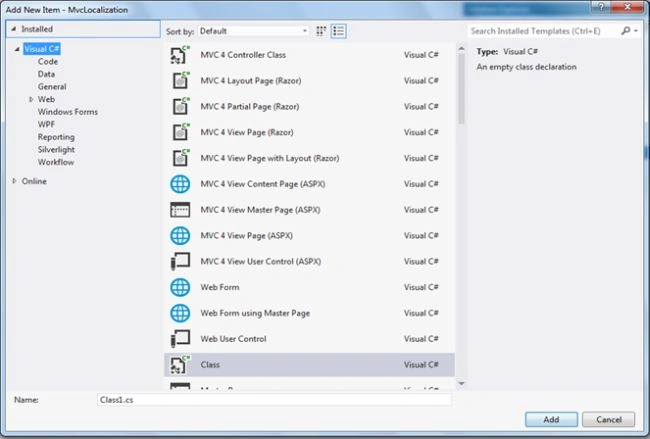Select 'MVC 4 Layout Page (Razor)' text
Screen dimensions: 650x439
coord(251,80)
